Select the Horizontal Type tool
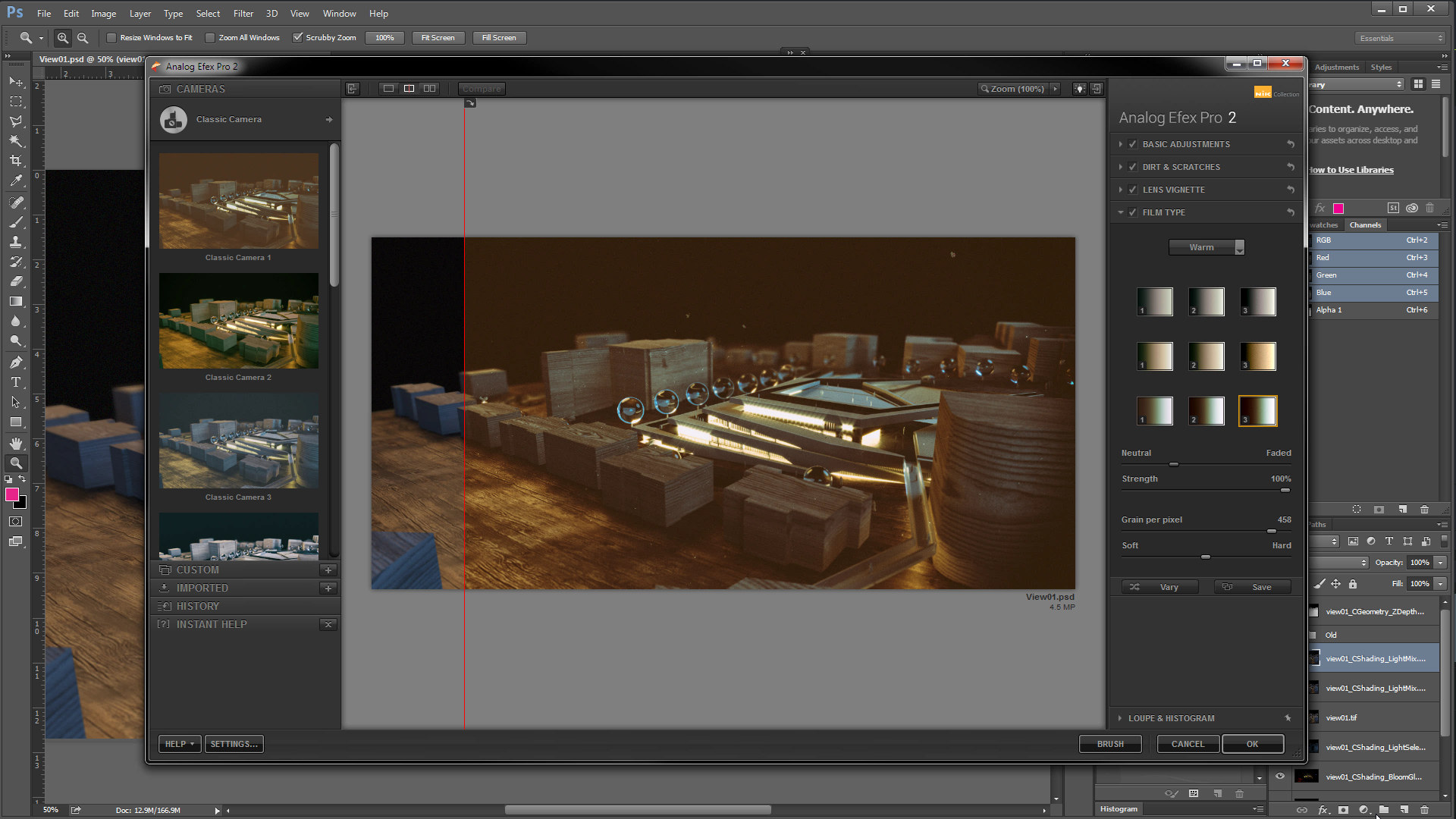Viewport: 1456px width, 819px height. (x=16, y=382)
